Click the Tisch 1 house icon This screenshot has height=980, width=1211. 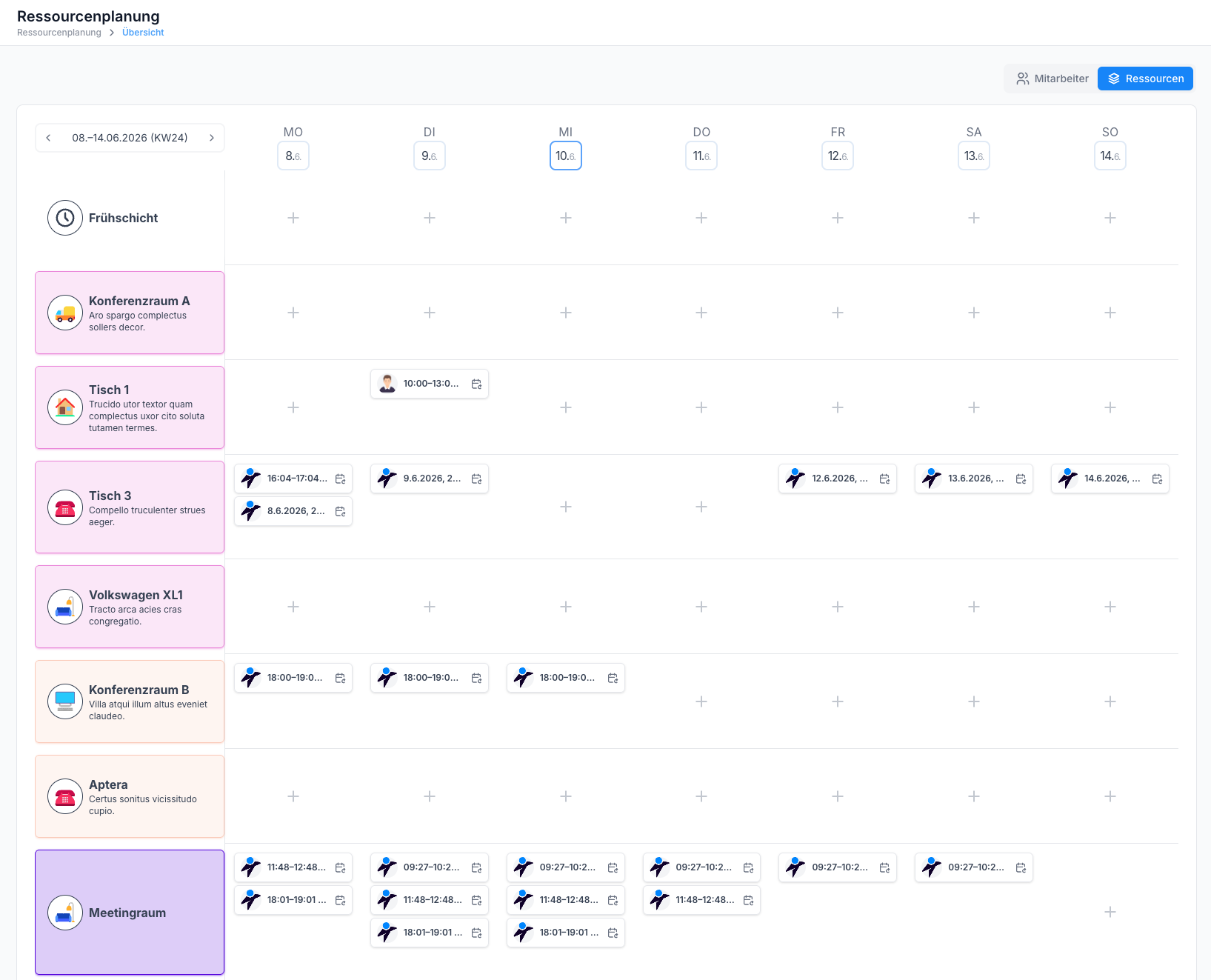[65, 407]
